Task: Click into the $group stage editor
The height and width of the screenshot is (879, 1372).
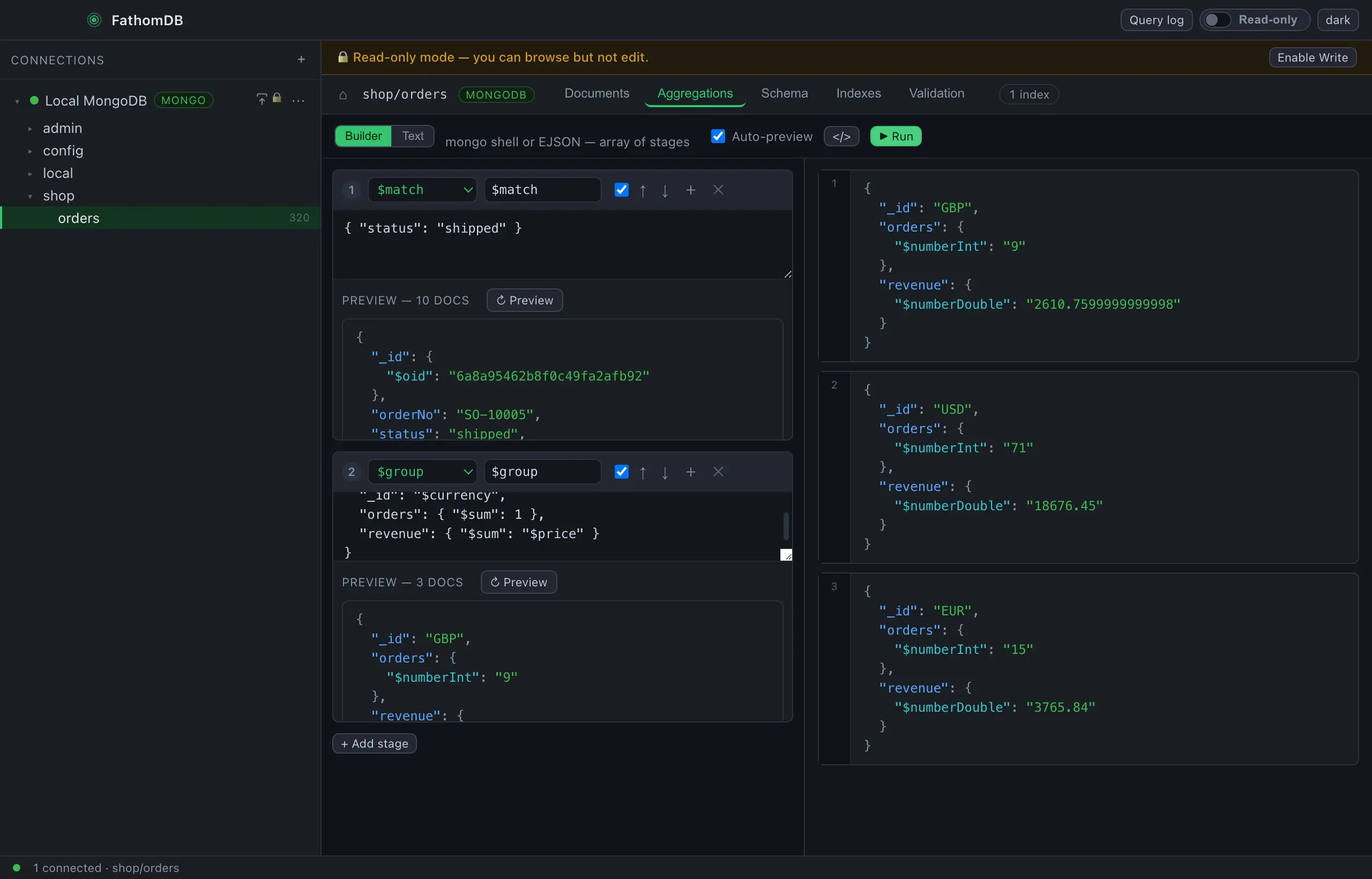Action: [557, 526]
